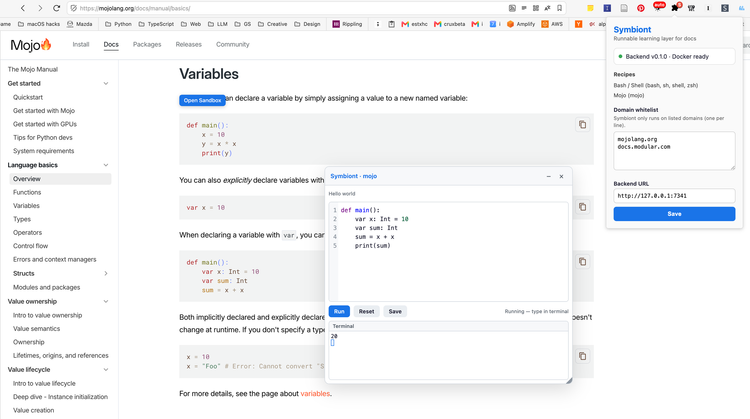Open the AWS bookmark
The width and height of the screenshot is (750, 419).
[x=552, y=24]
